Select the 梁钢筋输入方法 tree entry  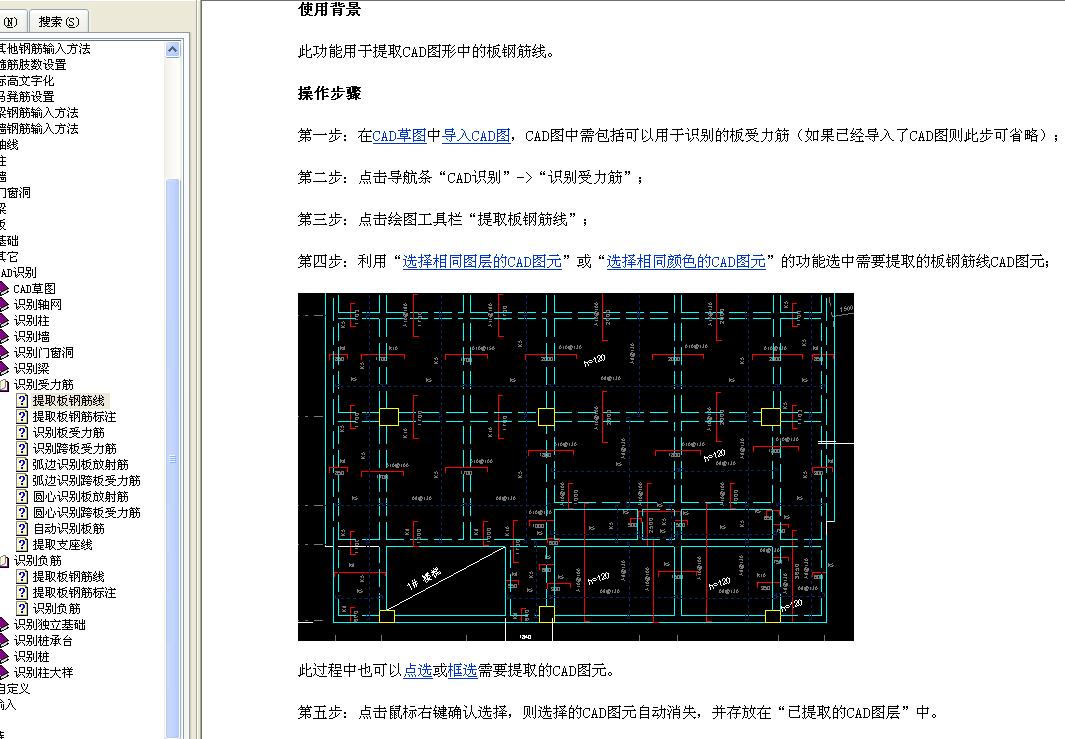point(39,113)
